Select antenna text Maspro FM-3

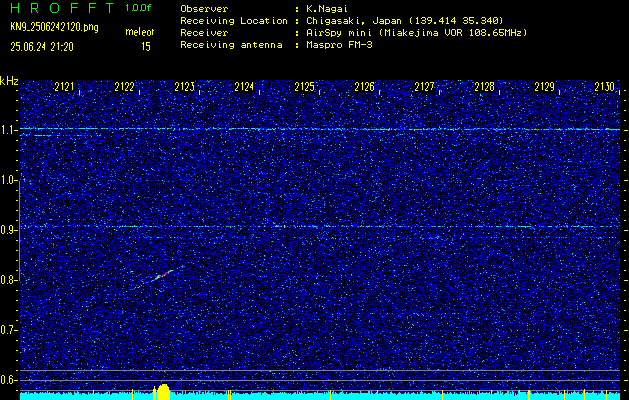(x=339, y=45)
